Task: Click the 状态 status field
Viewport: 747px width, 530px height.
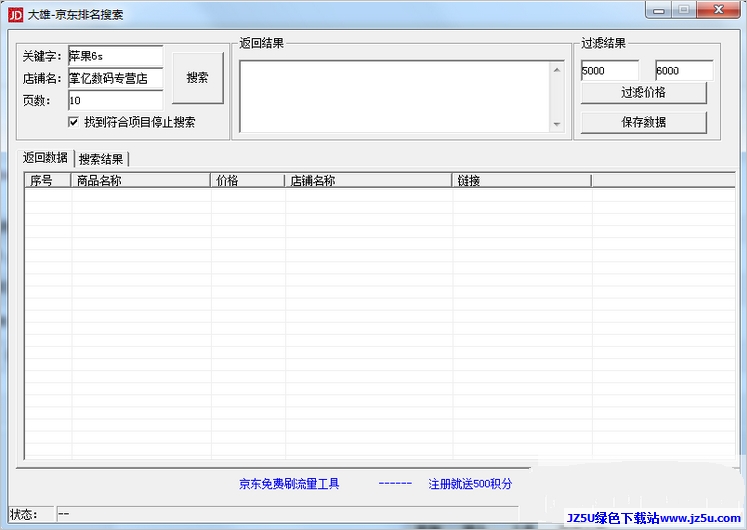Action: 287,514
